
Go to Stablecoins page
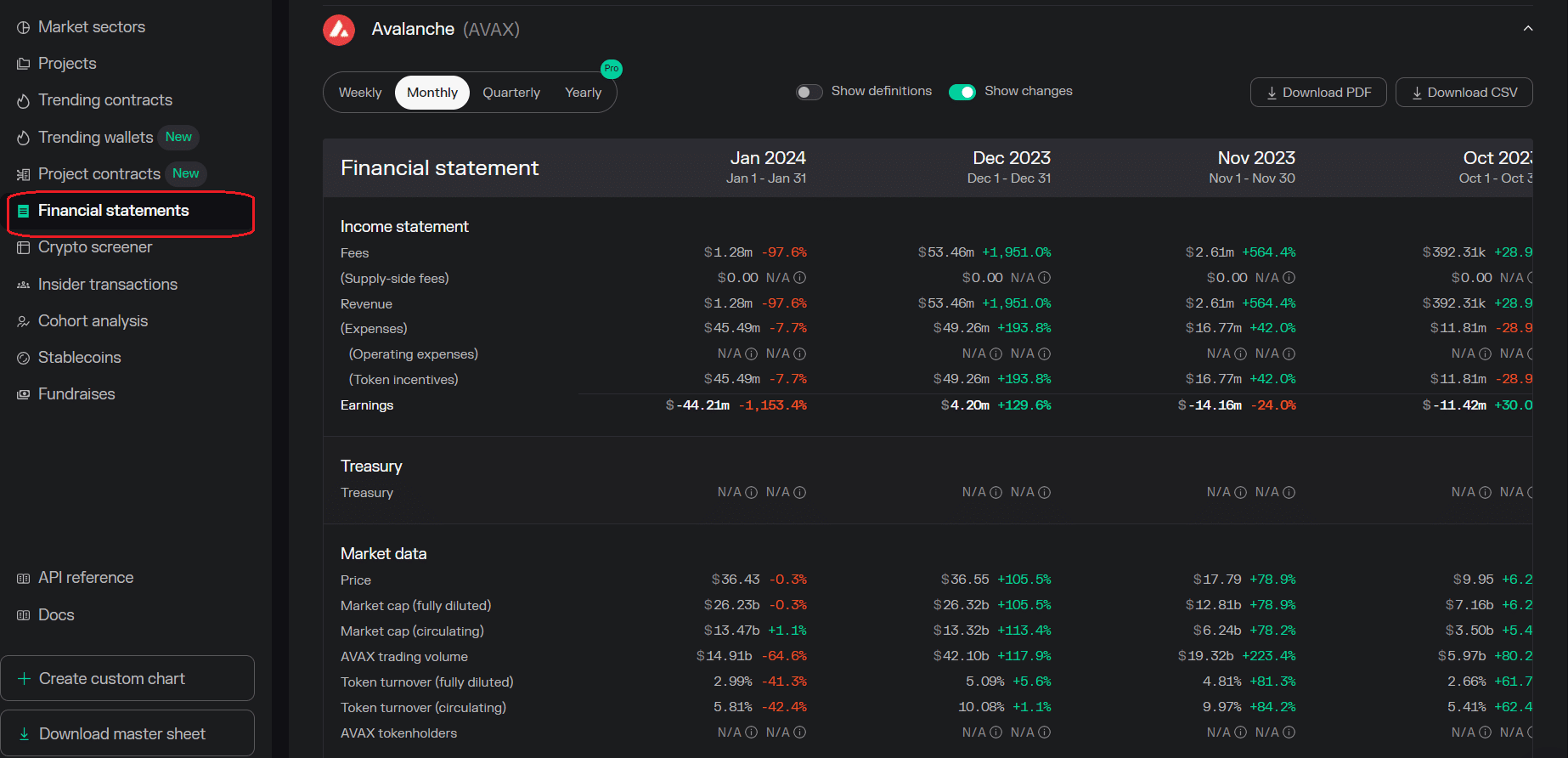coord(80,358)
